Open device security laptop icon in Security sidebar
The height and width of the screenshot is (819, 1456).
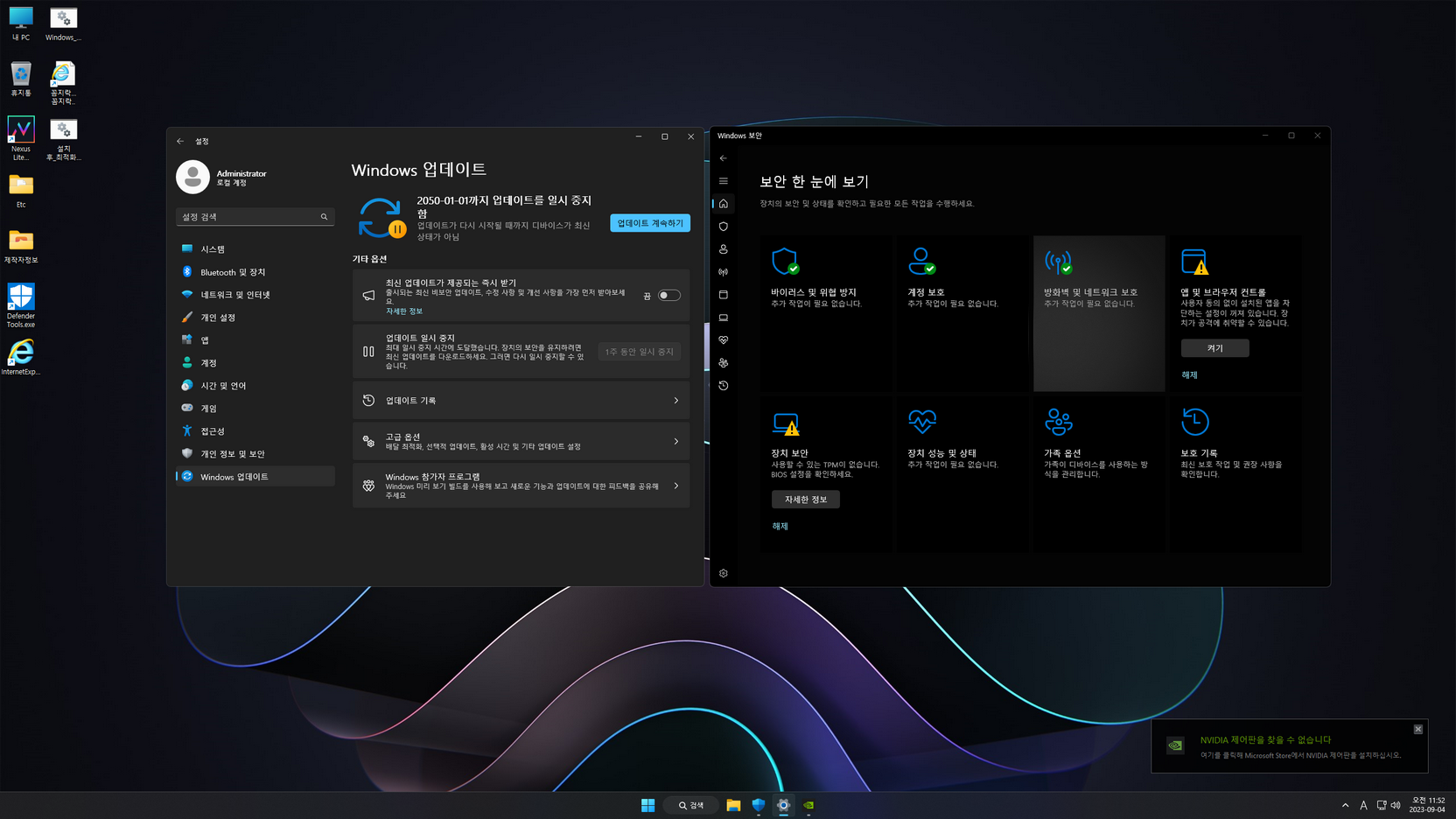tap(724, 318)
